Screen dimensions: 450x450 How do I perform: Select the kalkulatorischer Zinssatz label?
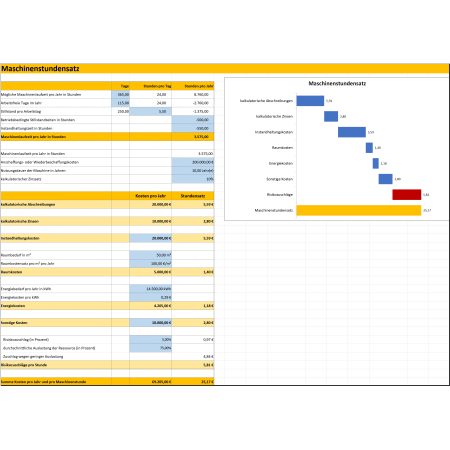coord(21,179)
